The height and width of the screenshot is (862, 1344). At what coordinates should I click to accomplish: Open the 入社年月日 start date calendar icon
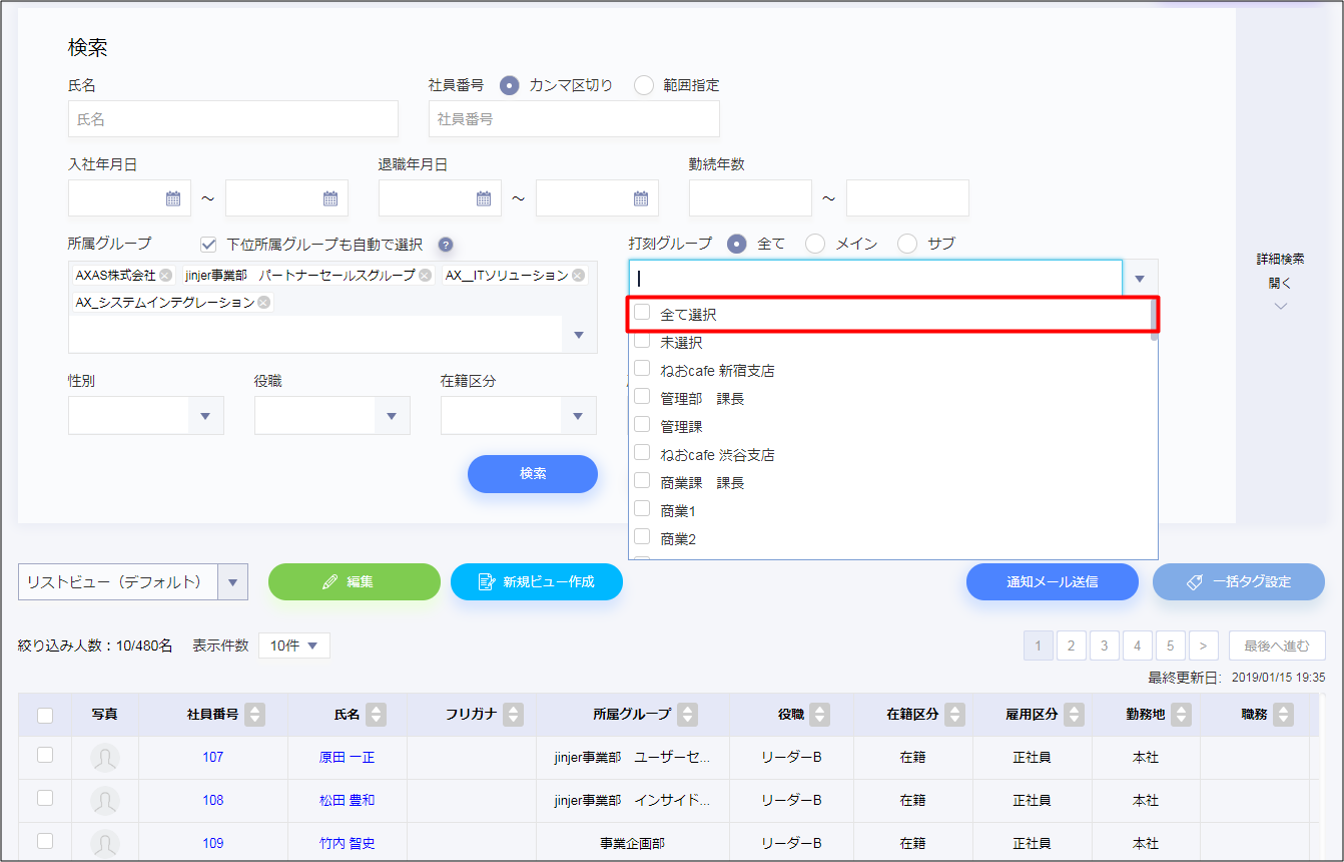173,199
